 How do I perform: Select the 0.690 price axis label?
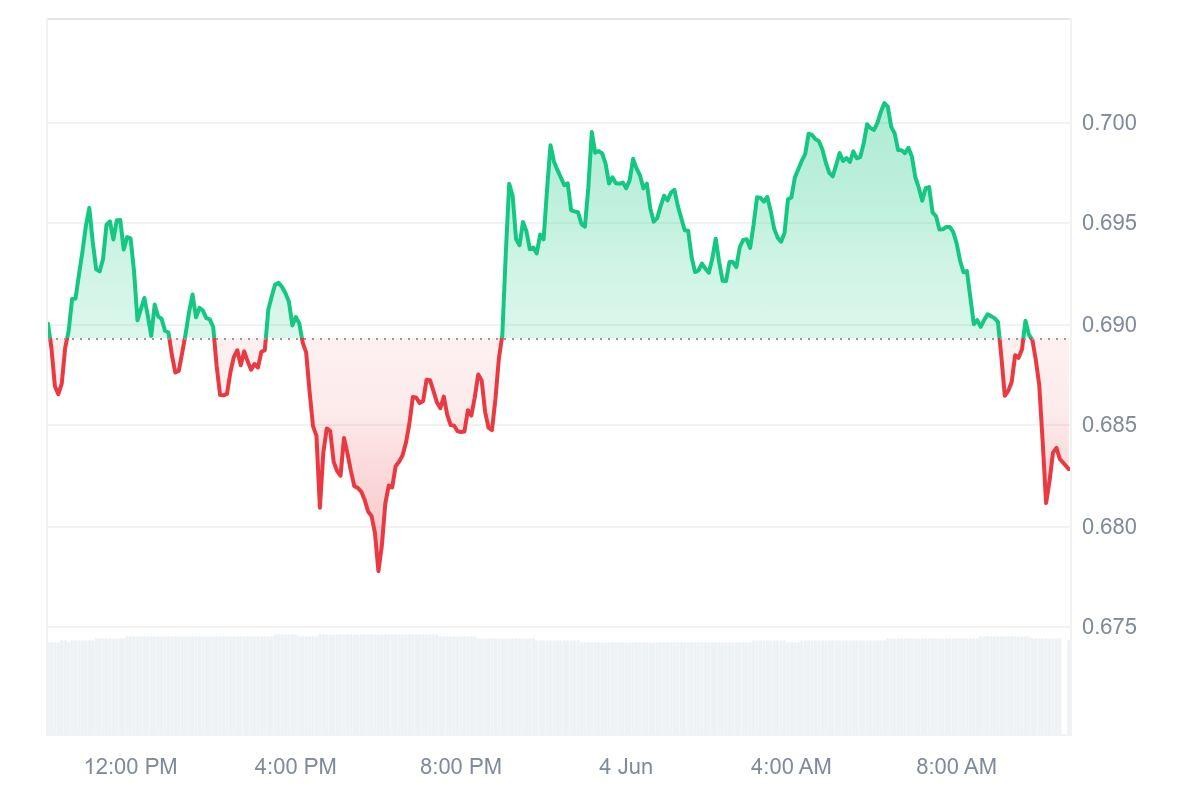(x=1109, y=325)
